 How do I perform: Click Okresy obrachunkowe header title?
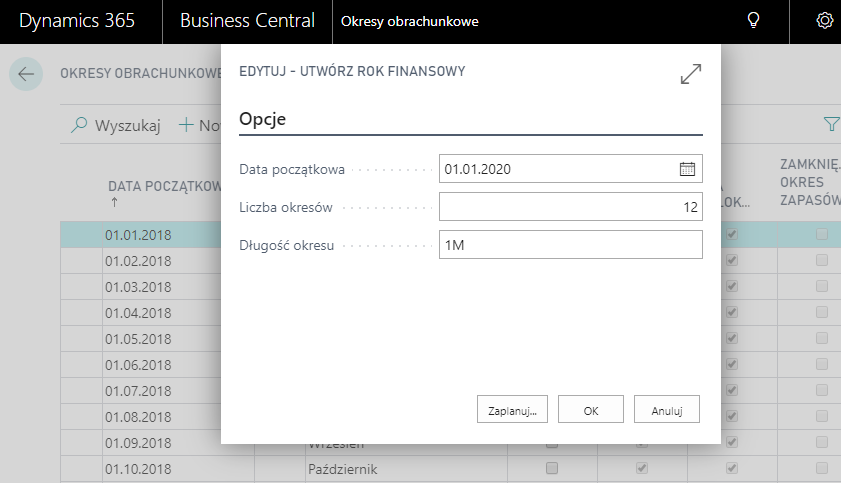410,21
